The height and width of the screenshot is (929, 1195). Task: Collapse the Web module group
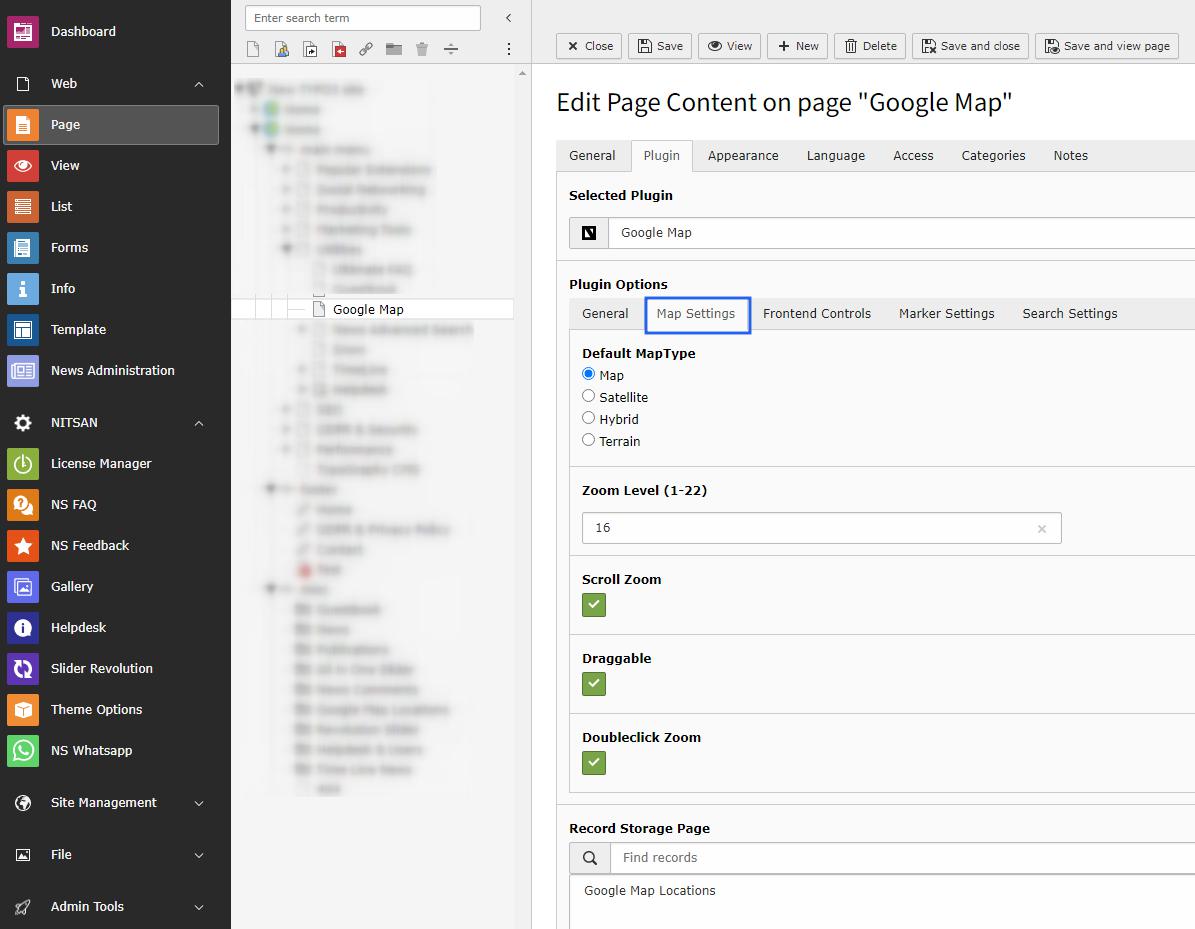[x=199, y=85]
